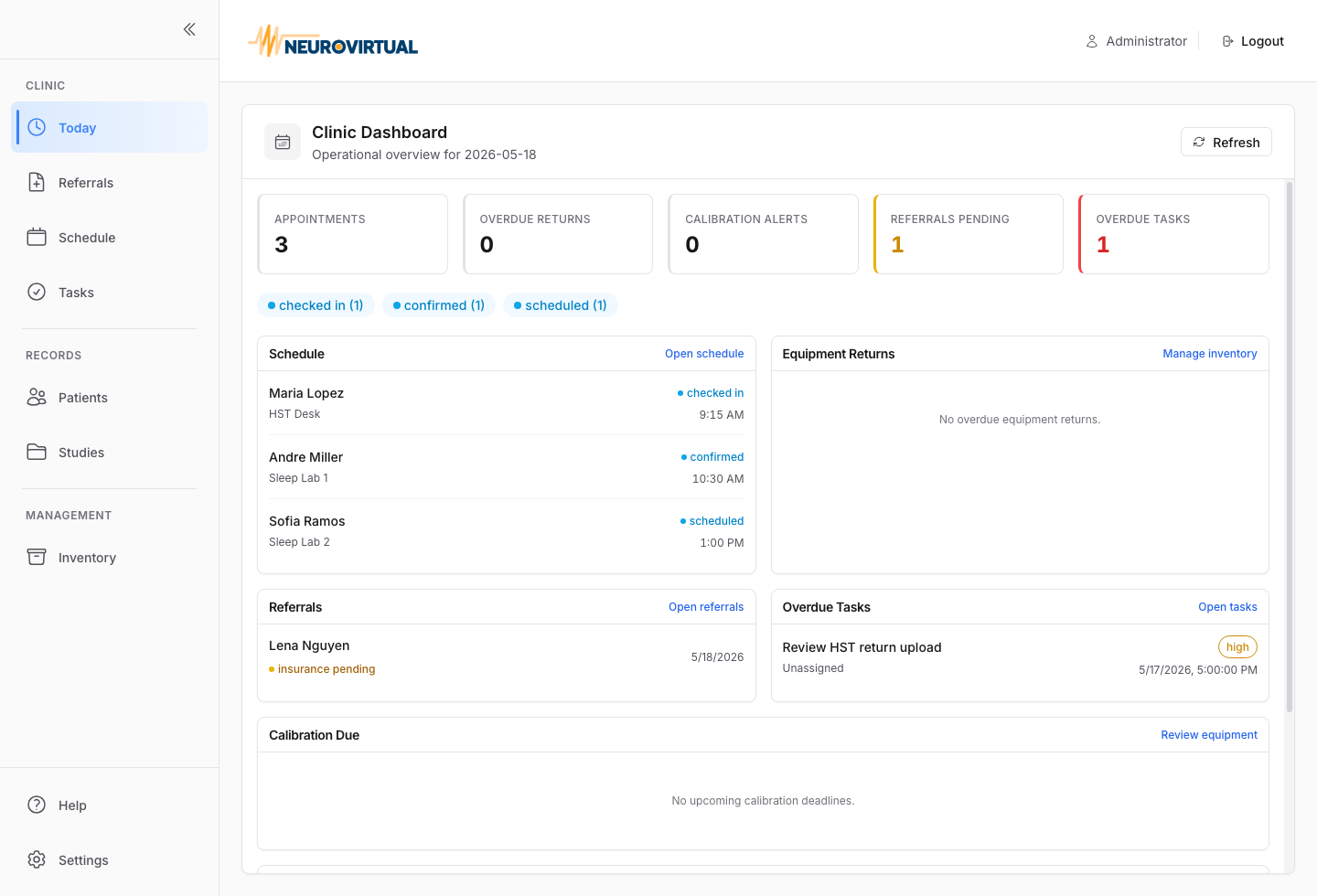Collapse the sidebar with the double-chevron icon
The image size is (1317, 896).
(x=189, y=29)
